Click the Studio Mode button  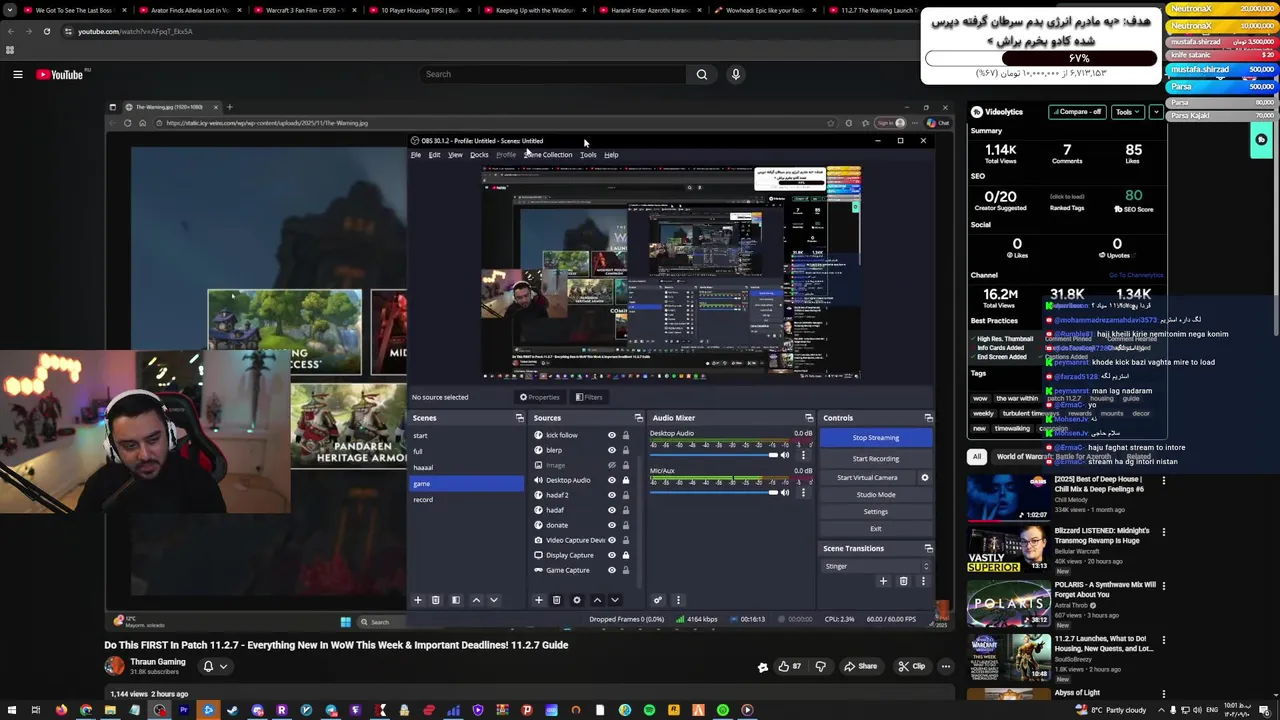pyautogui.click(x=876, y=495)
